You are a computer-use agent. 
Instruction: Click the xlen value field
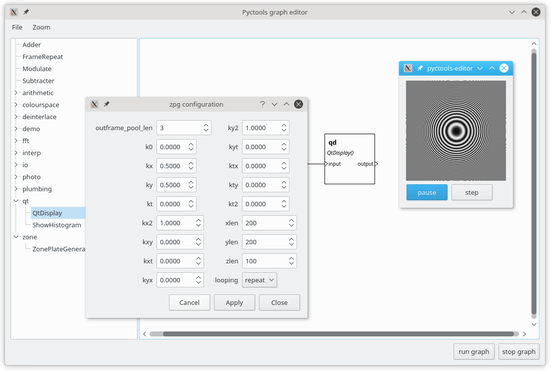click(x=269, y=223)
